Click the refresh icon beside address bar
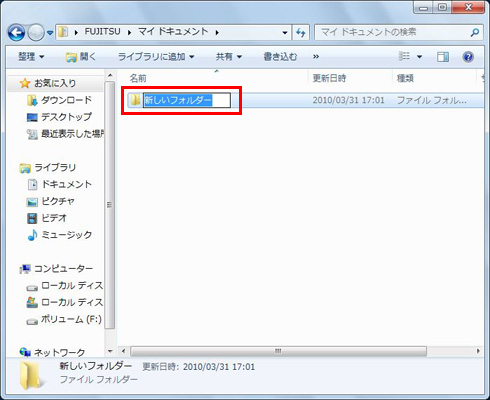Screen dimensions: 490x400 301,33
